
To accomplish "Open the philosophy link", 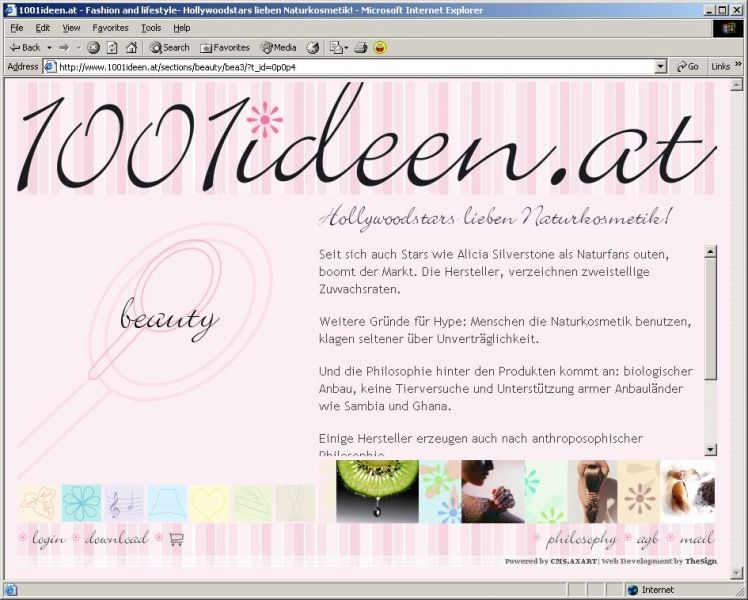I will point(581,539).
